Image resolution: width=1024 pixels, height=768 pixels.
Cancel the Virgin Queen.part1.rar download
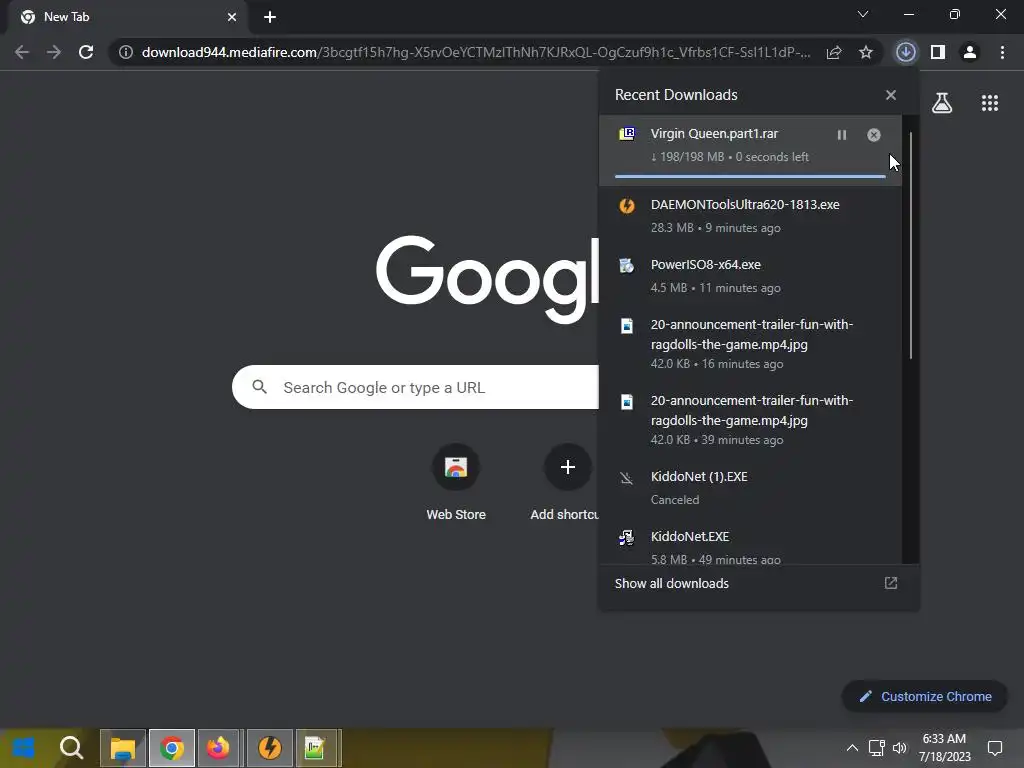point(874,135)
